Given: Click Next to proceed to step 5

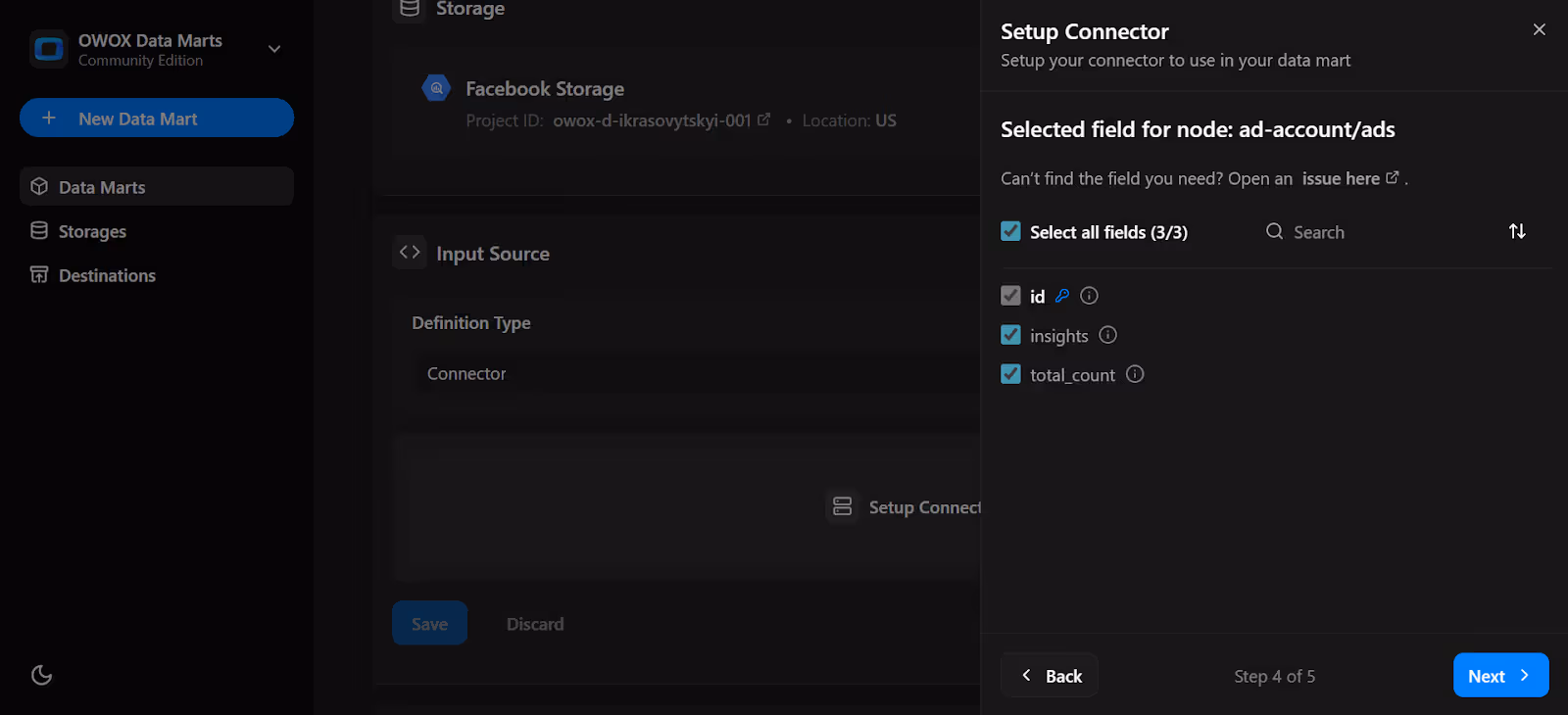Looking at the screenshot, I should tap(1500, 675).
